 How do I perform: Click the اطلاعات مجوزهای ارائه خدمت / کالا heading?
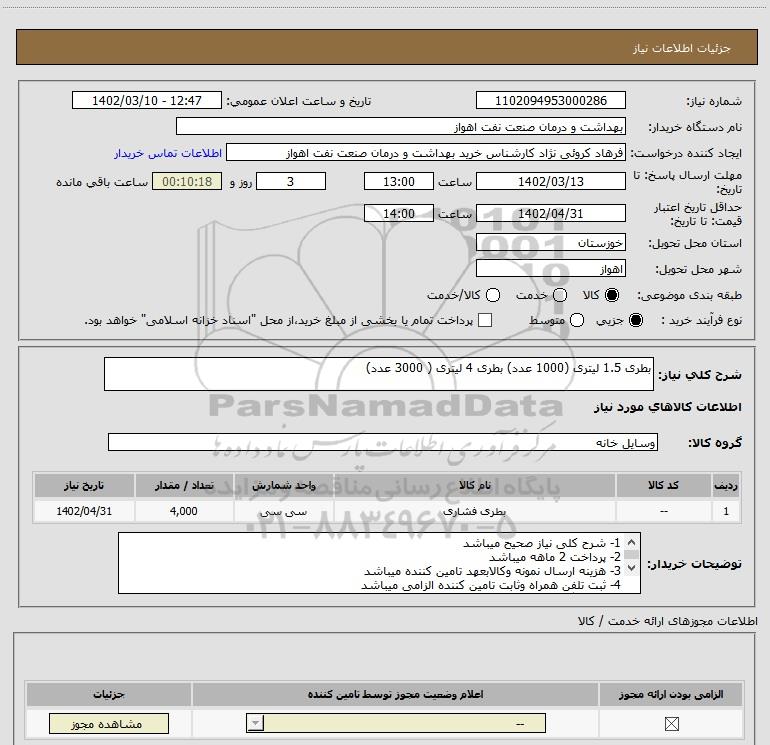[x=667, y=621]
